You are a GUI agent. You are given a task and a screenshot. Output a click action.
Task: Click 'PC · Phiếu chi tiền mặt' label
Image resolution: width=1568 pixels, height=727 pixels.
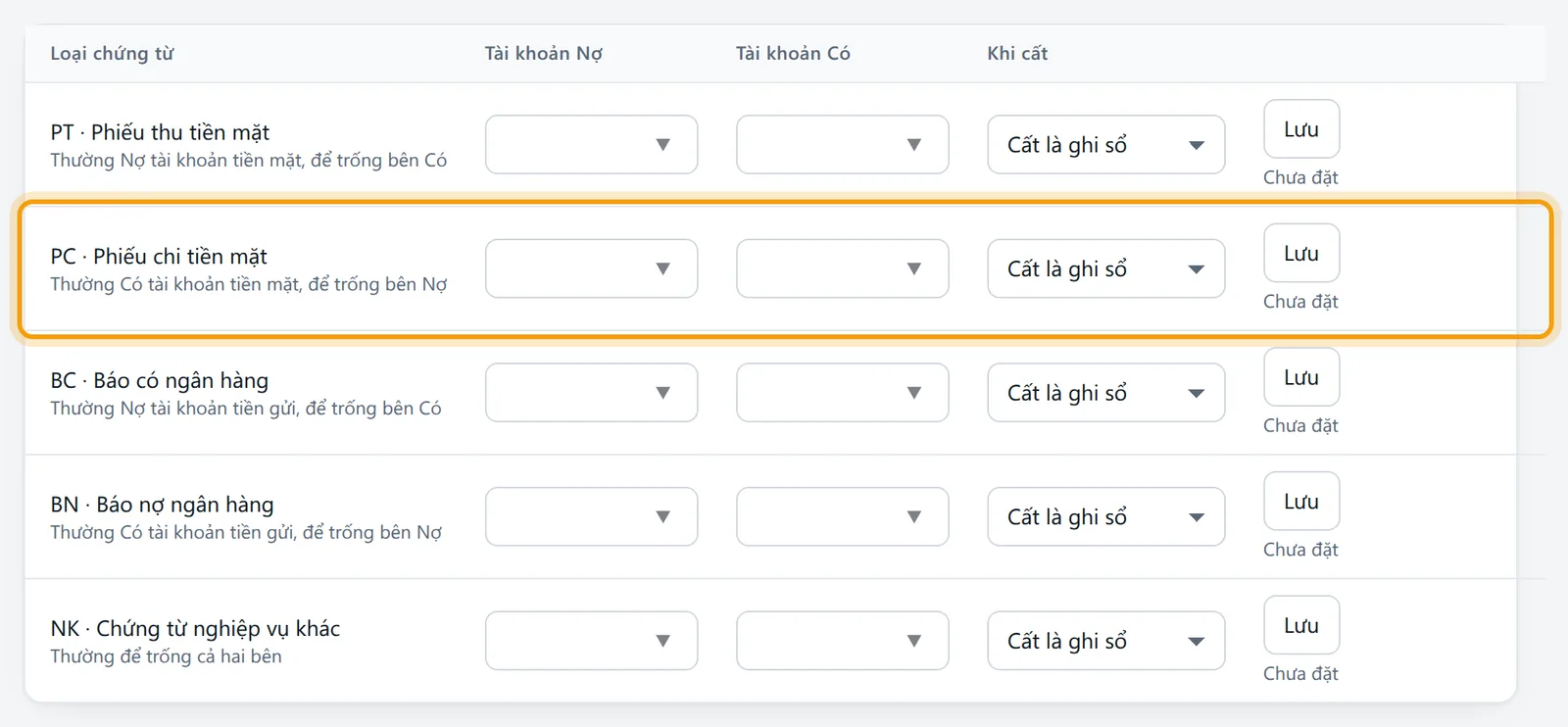159,257
